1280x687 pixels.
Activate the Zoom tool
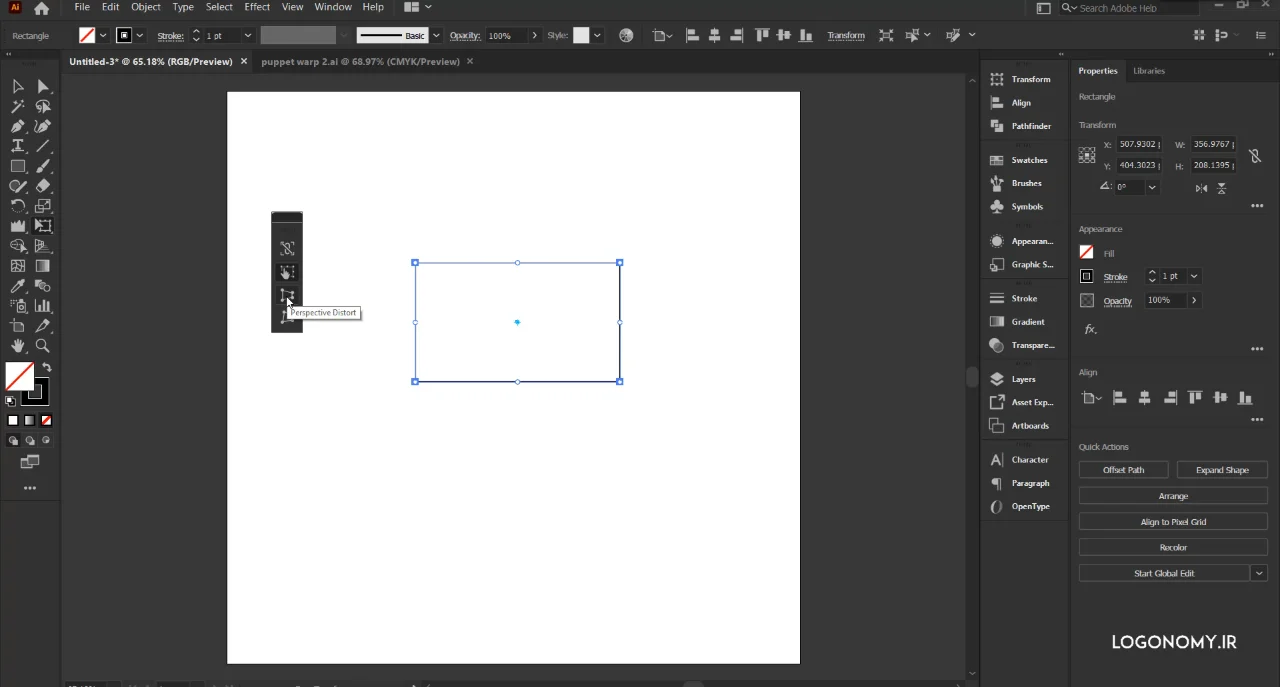[43, 346]
